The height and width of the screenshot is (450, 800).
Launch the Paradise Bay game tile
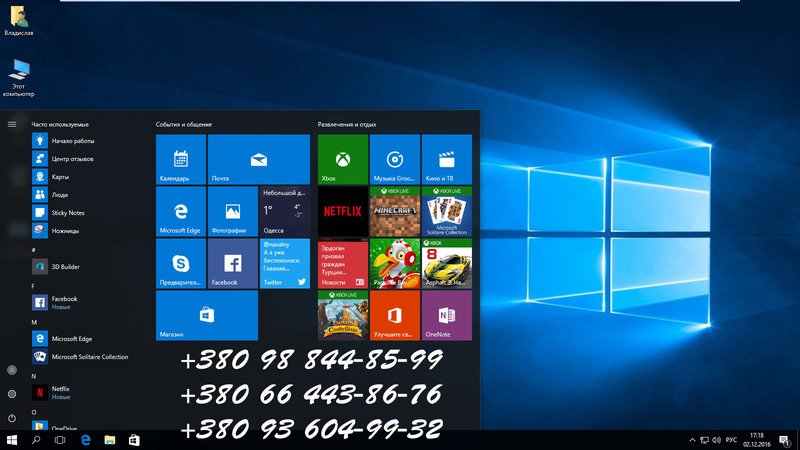click(x=395, y=263)
